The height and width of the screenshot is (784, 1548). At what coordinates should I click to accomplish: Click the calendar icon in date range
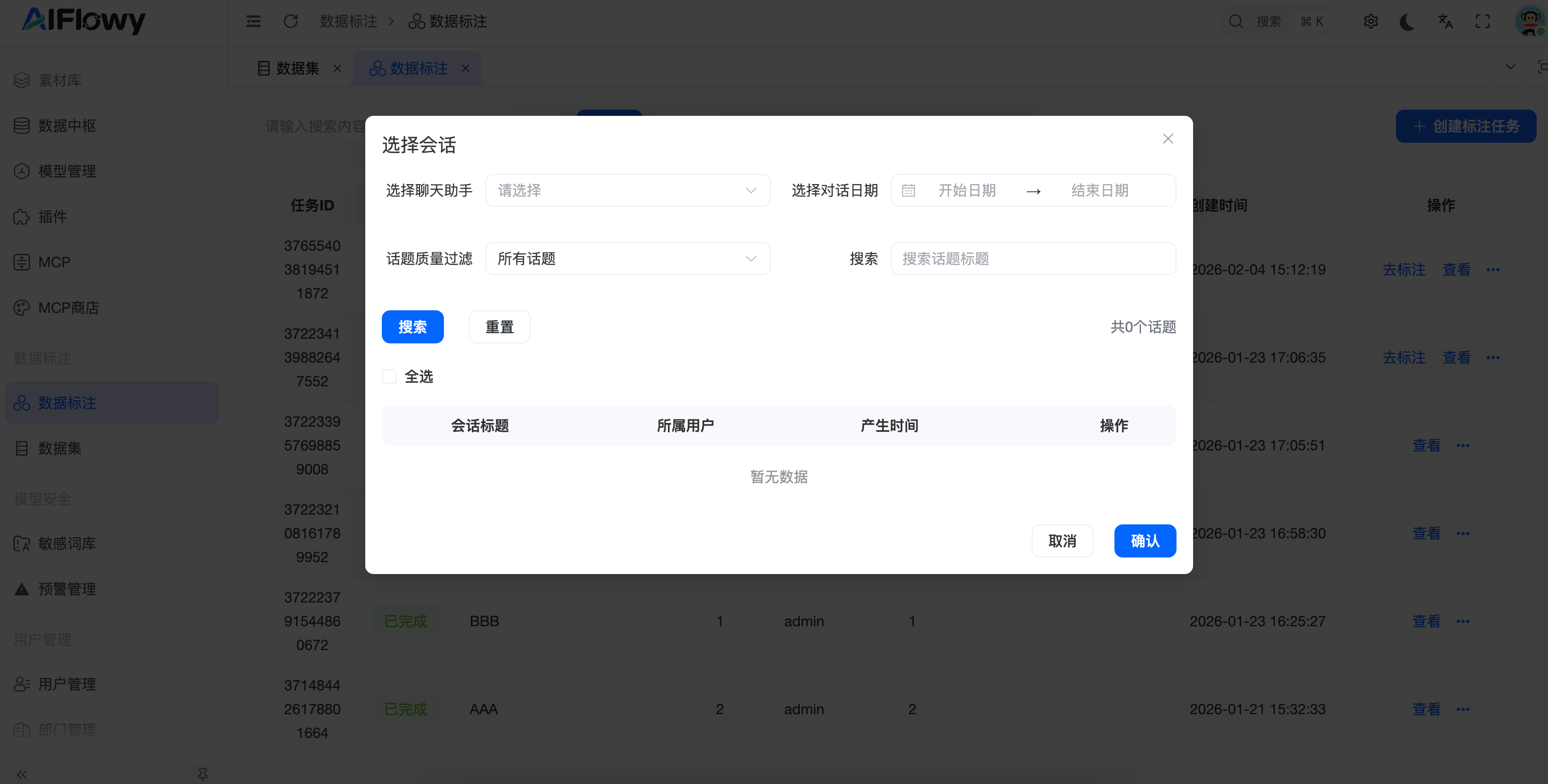pos(909,190)
